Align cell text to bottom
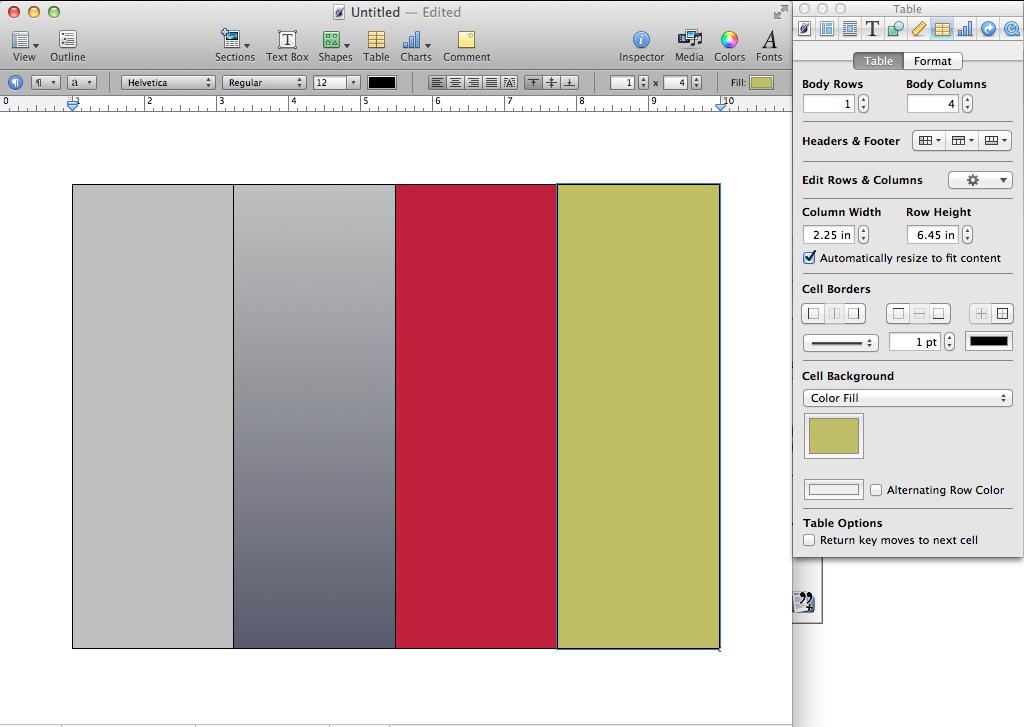Screen dimensions: 1024x727 [x=570, y=82]
